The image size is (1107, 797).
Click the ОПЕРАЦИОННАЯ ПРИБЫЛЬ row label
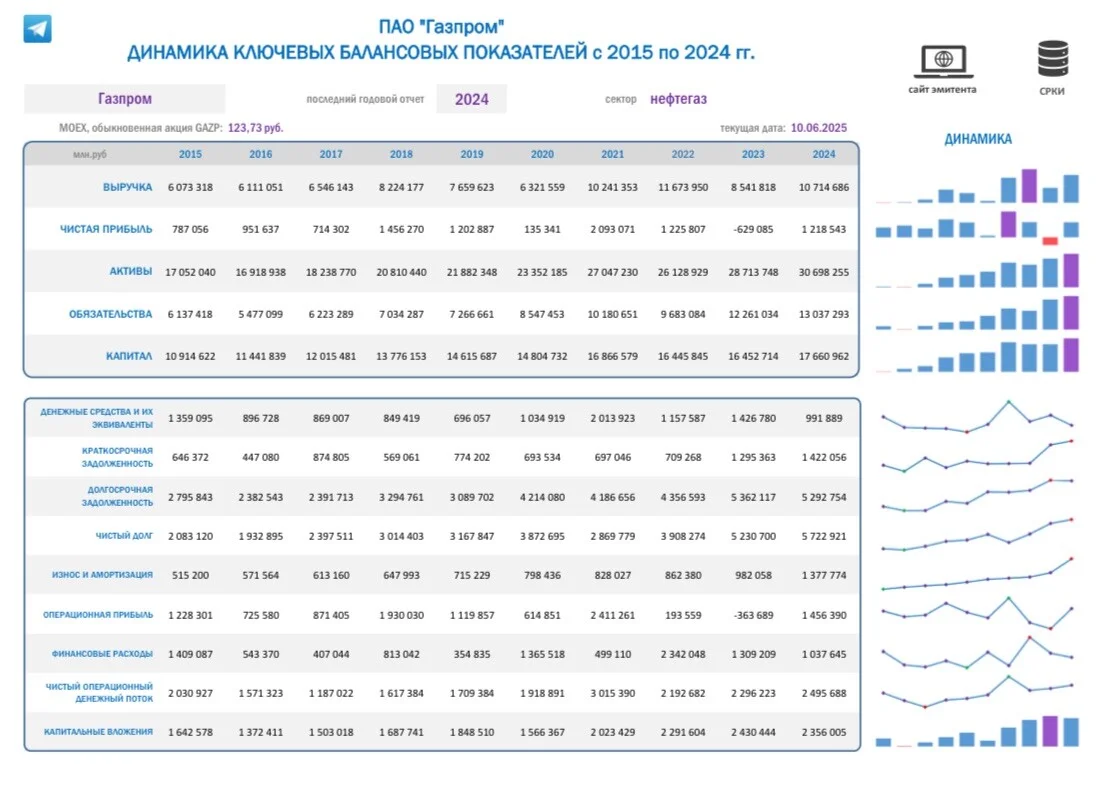[97, 615]
